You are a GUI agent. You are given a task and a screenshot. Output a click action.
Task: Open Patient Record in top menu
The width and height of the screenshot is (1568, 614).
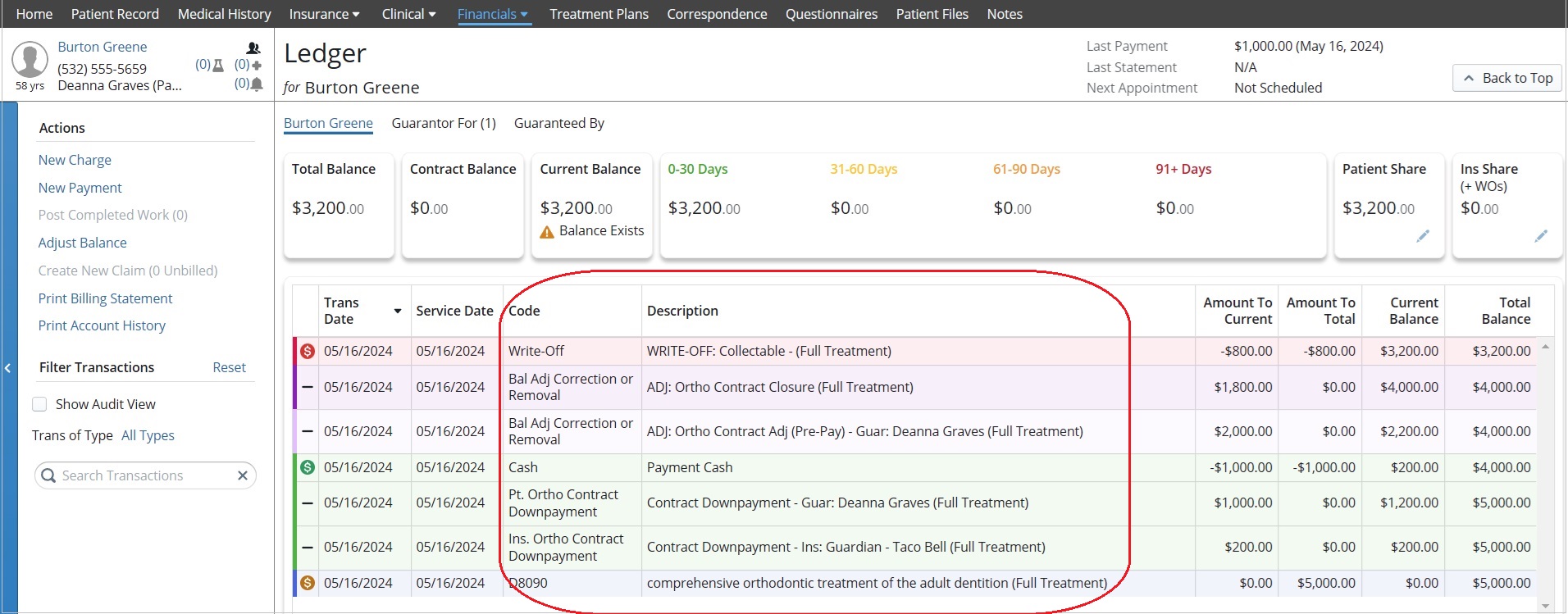pyautogui.click(x=115, y=14)
